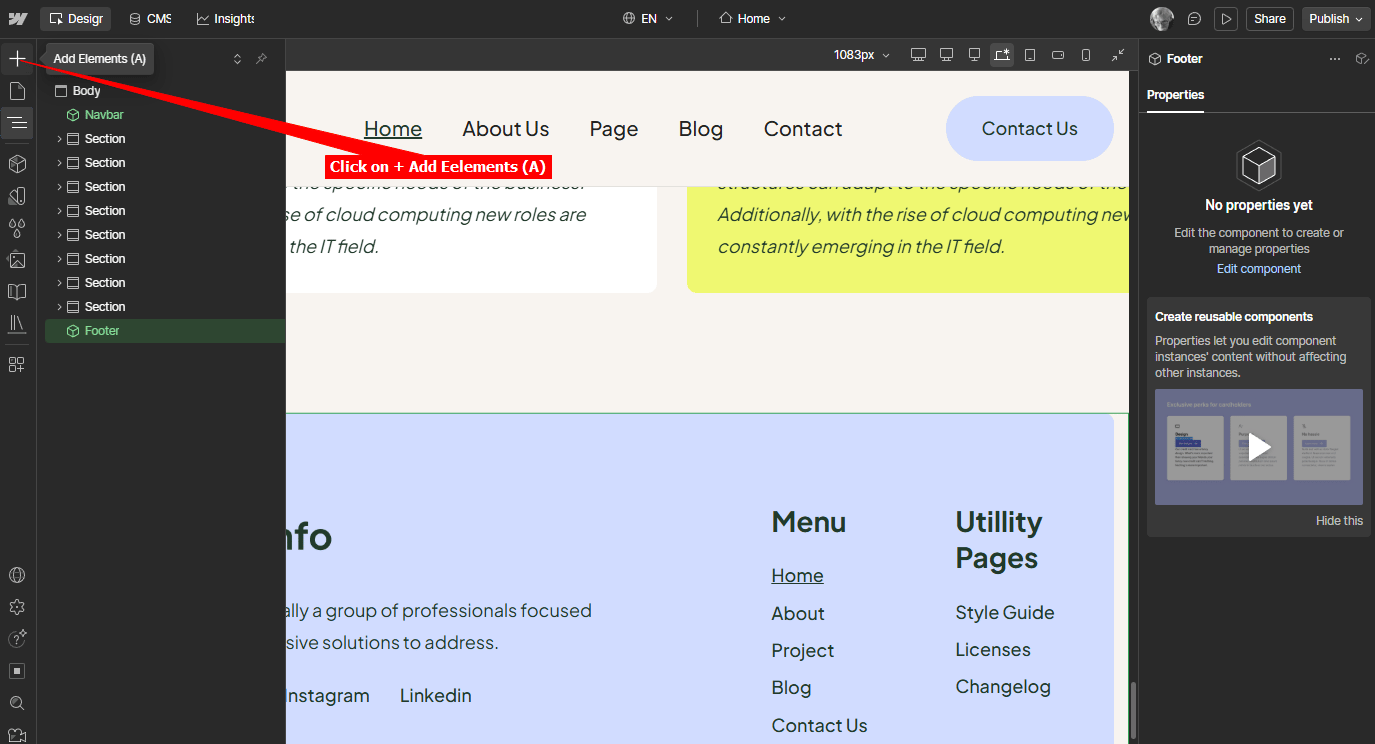Select the base starred desktop breakpoint
This screenshot has width=1375, height=744.
coord(1002,55)
